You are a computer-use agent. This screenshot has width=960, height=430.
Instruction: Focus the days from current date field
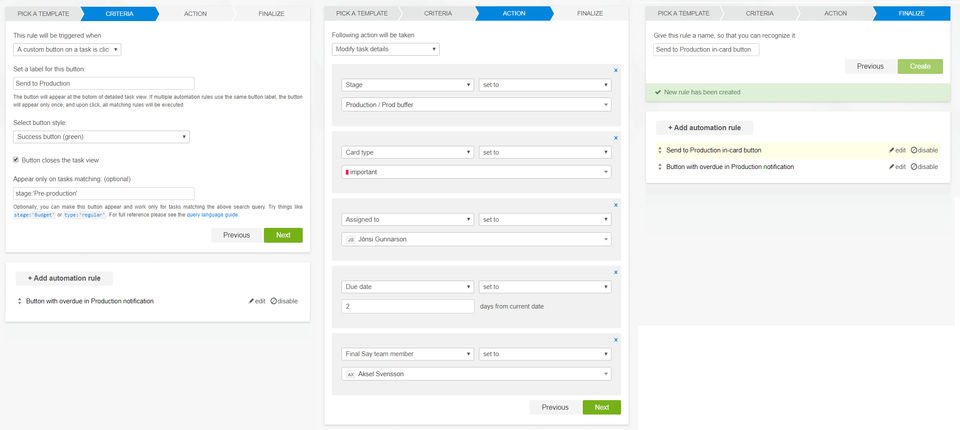tap(407, 306)
